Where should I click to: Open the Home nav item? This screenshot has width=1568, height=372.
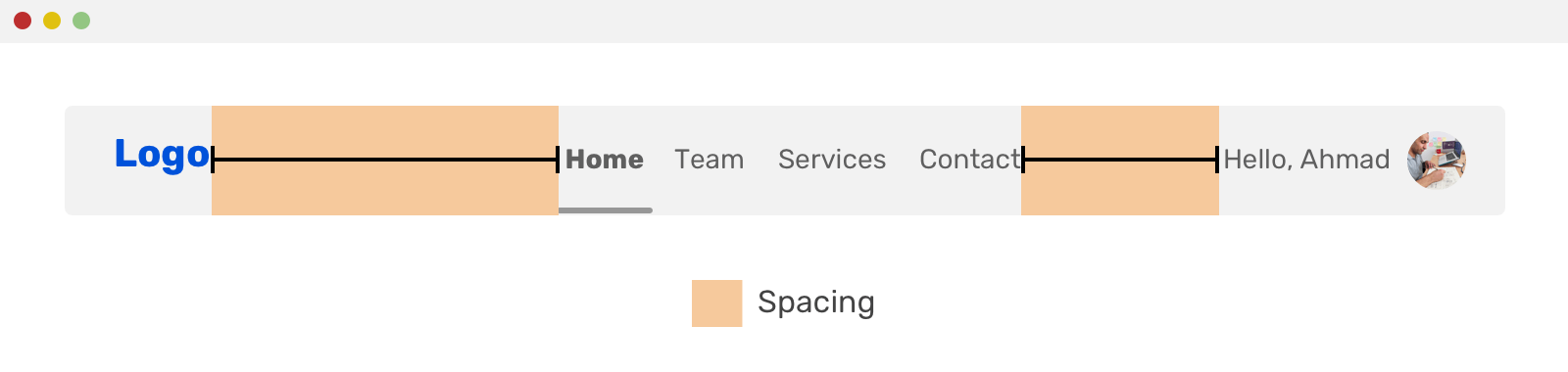coord(605,160)
